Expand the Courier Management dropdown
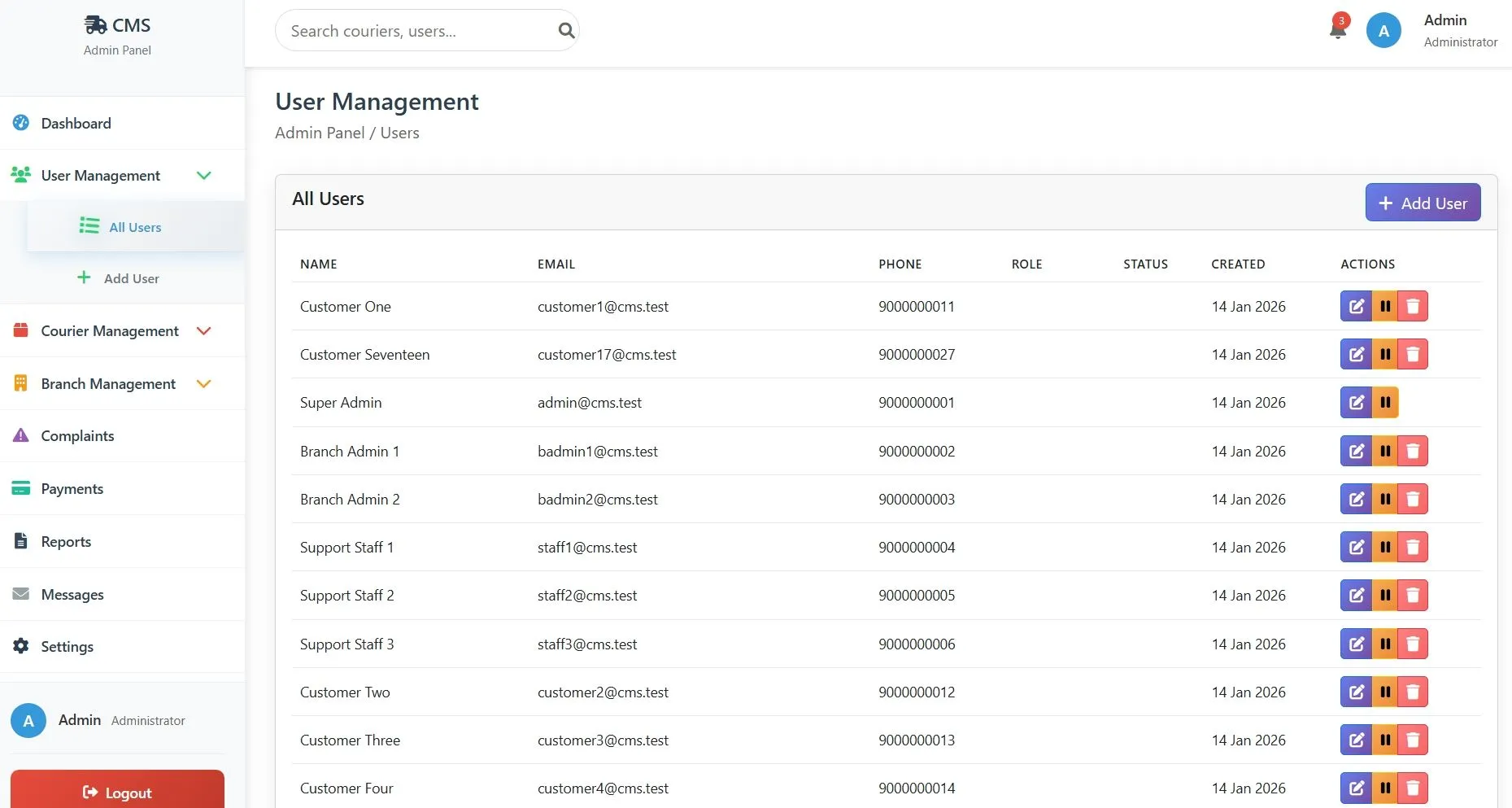This screenshot has width=1512, height=808. [x=204, y=331]
